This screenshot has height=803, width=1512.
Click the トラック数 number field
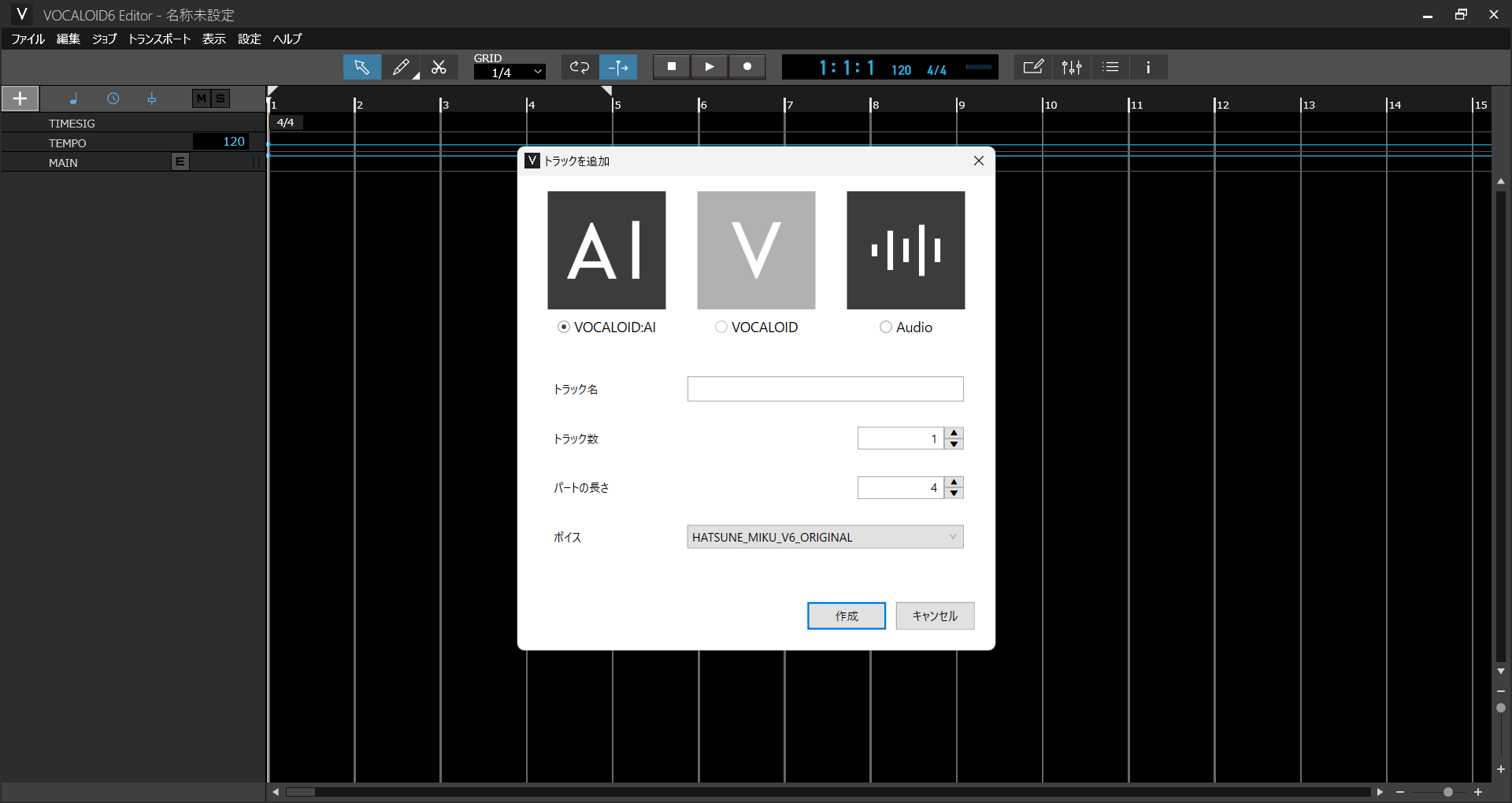[901, 439]
